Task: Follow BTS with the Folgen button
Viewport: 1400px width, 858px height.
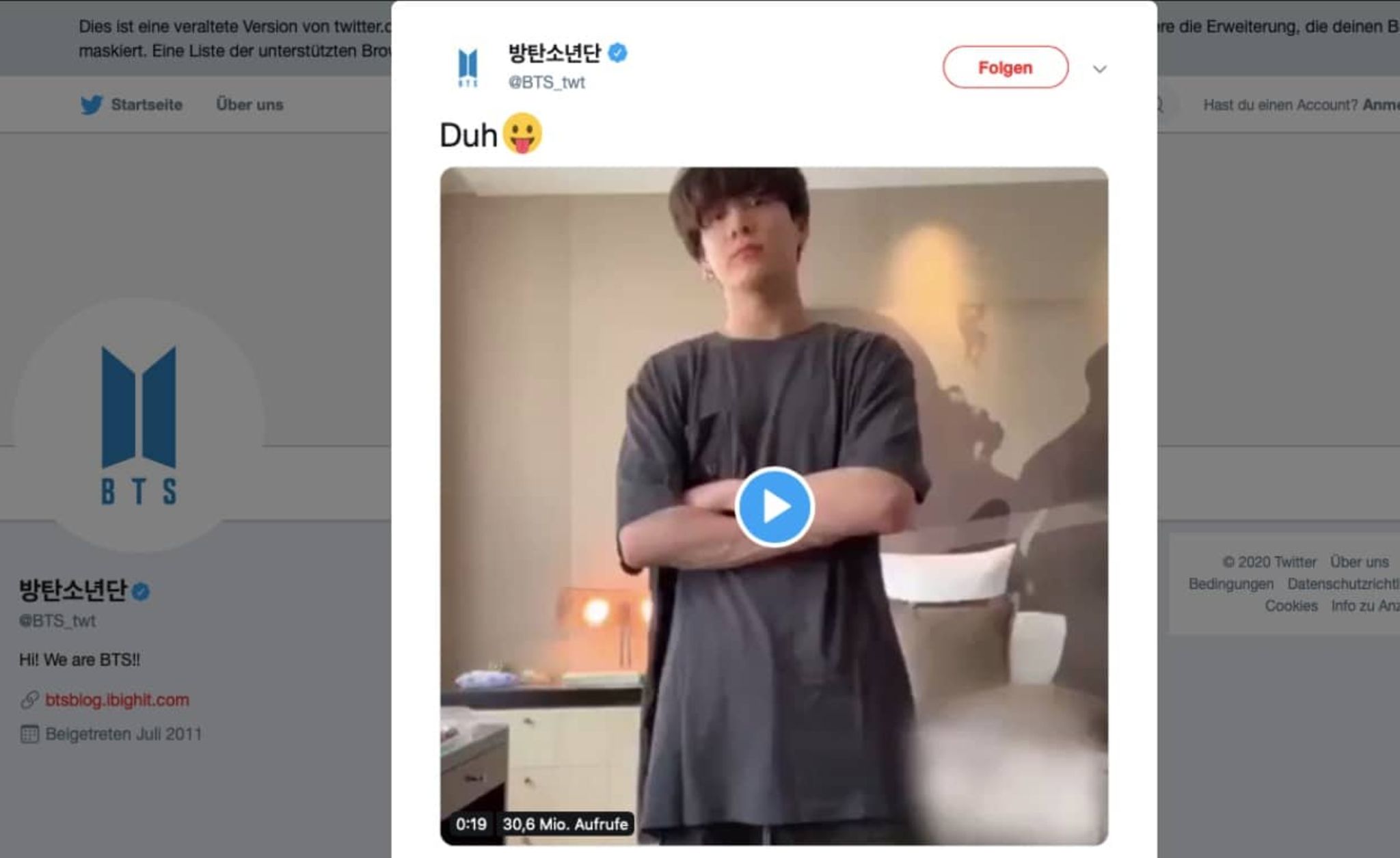Action: click(1005, 68)
